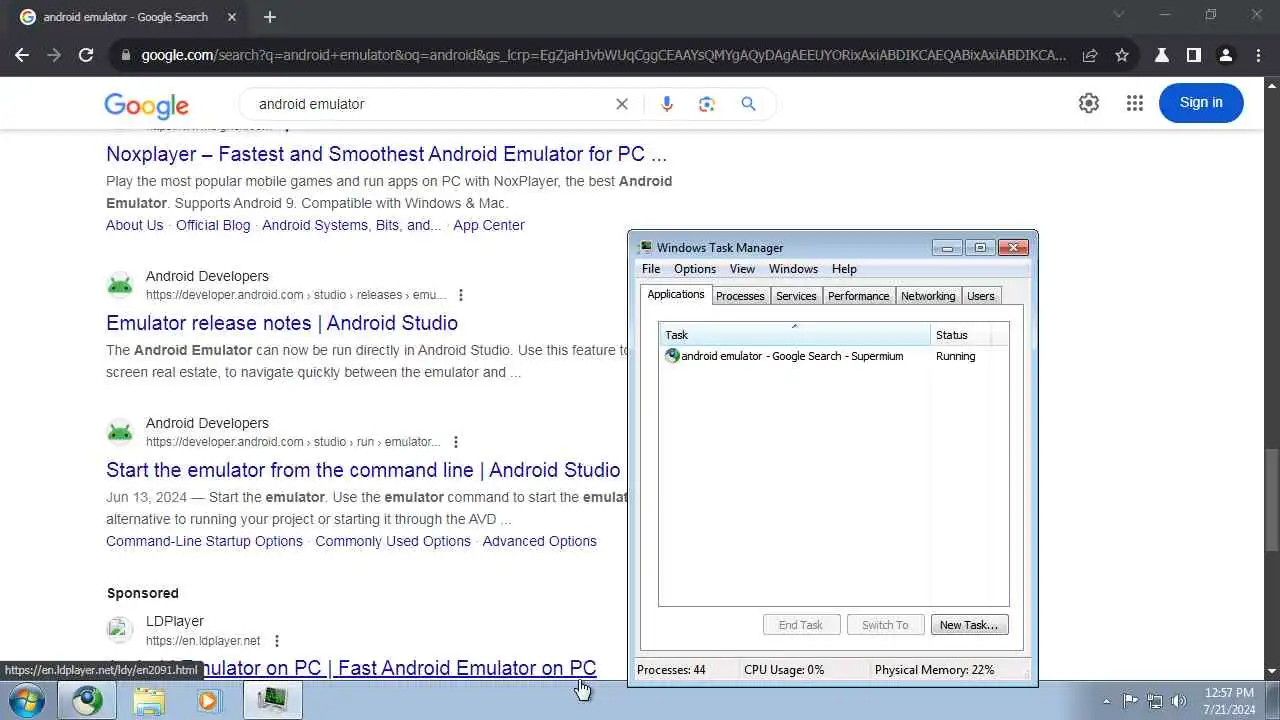Click the New Task... button

(969, 625)
